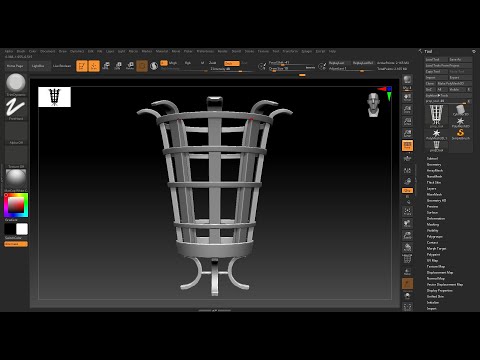480x360 pixels.
Task: Adjust the Draw Size slider
Action: pyautogui.click(x=292, y=69)
